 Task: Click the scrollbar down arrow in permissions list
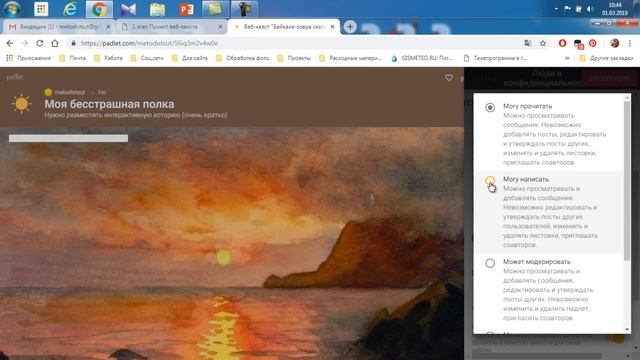pos(627,330)
